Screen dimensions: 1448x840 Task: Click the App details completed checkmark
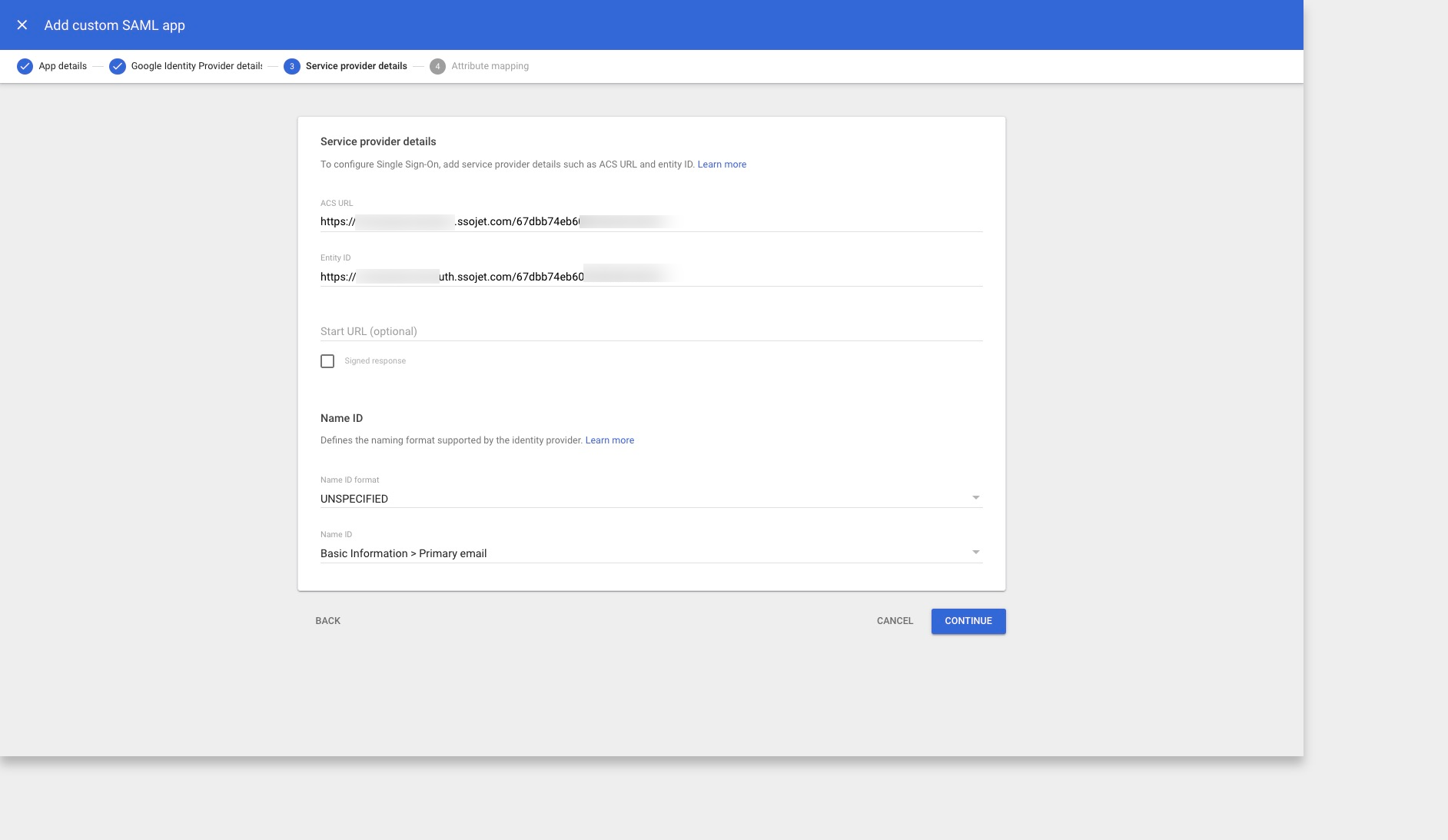25,66
